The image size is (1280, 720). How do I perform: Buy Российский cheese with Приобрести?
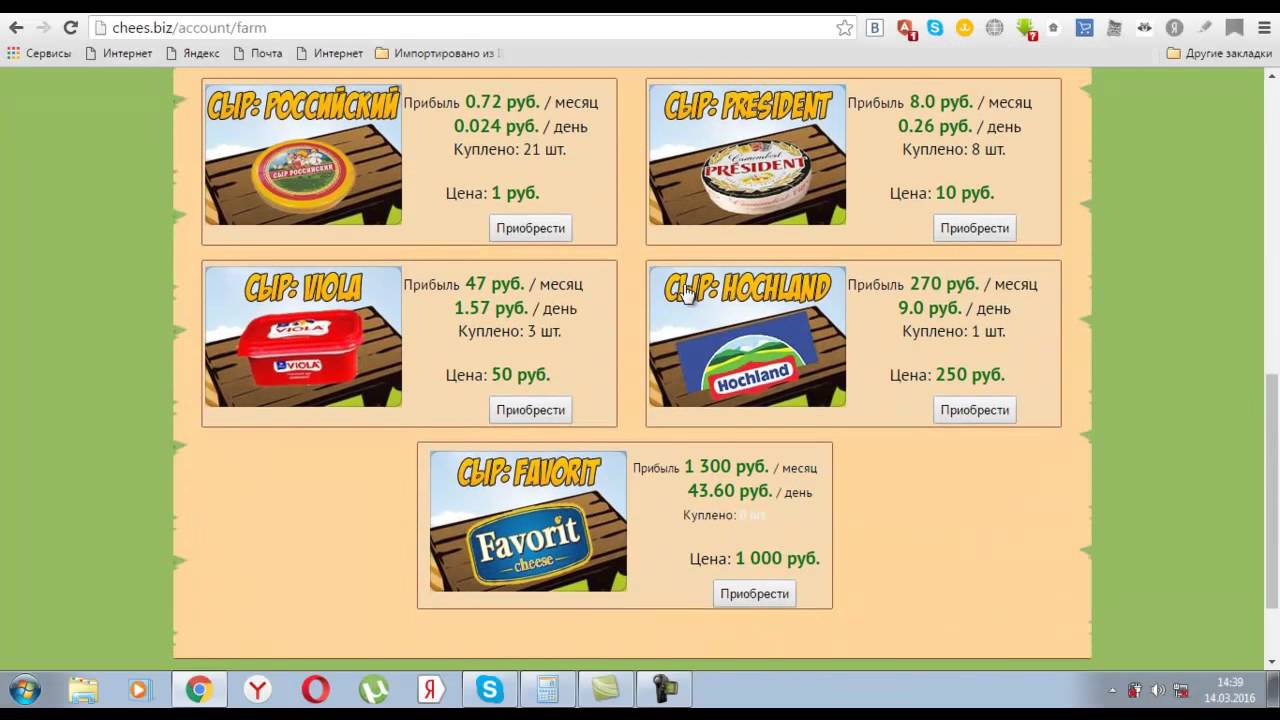point(530,228)
